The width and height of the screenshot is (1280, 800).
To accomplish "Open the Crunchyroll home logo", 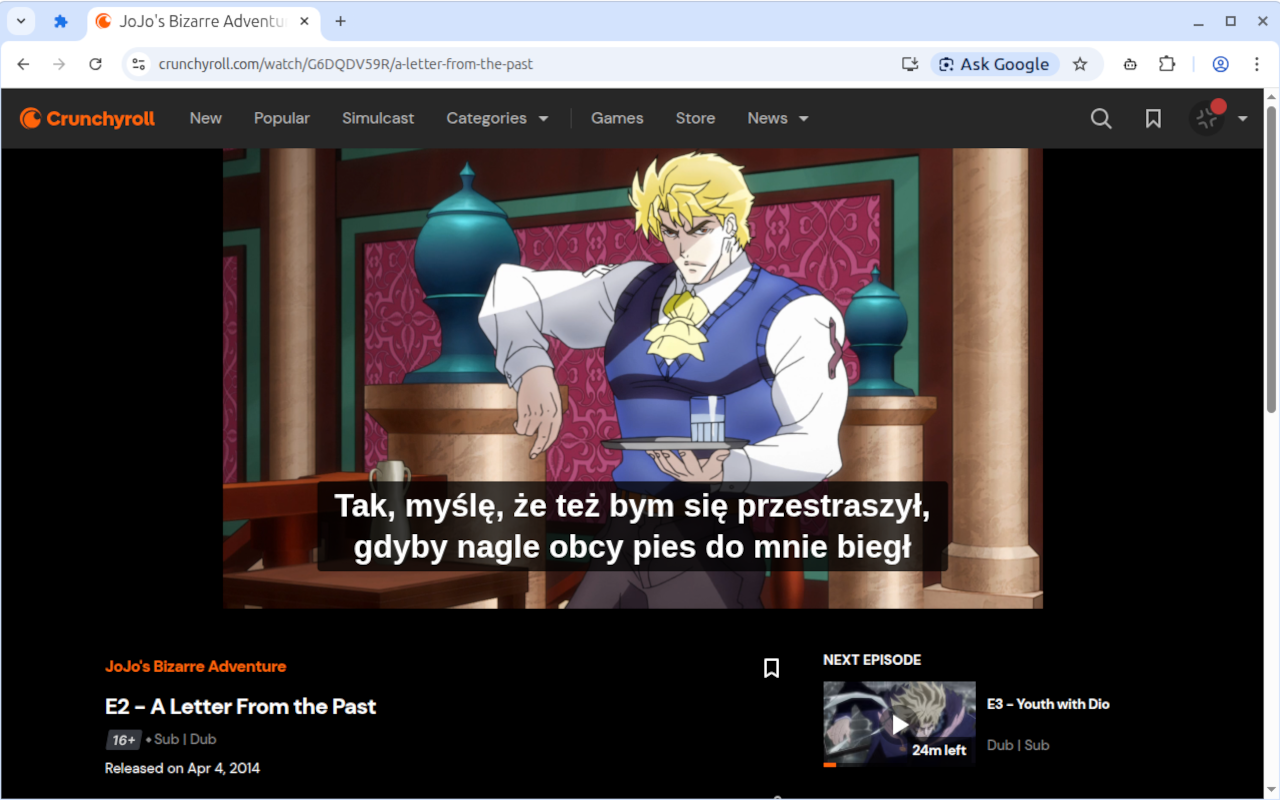I will 88,118.
